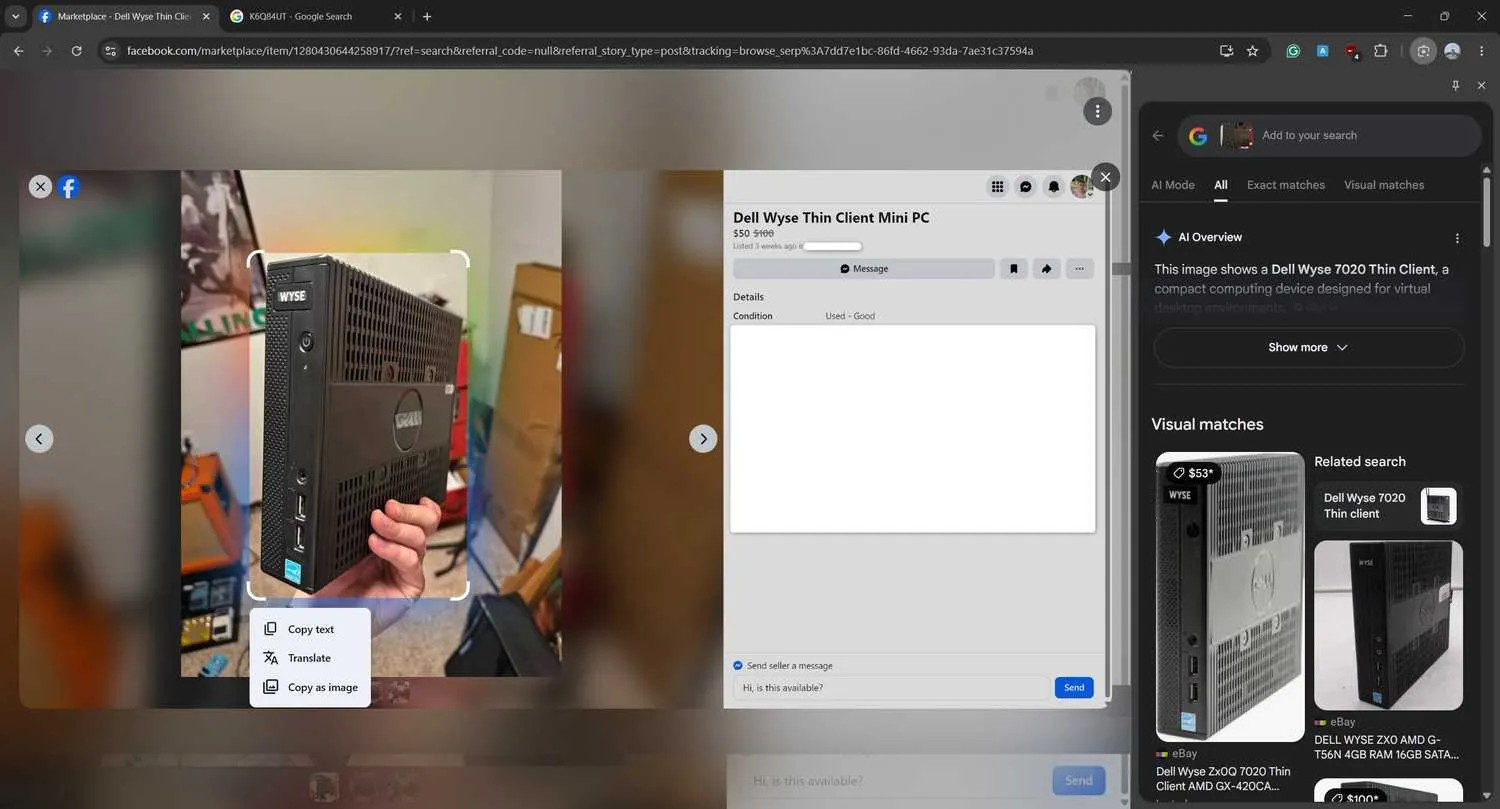The image size is (1500, 809).
Task: Open tab search dropdown arrow
Action: tap(15, 16)
